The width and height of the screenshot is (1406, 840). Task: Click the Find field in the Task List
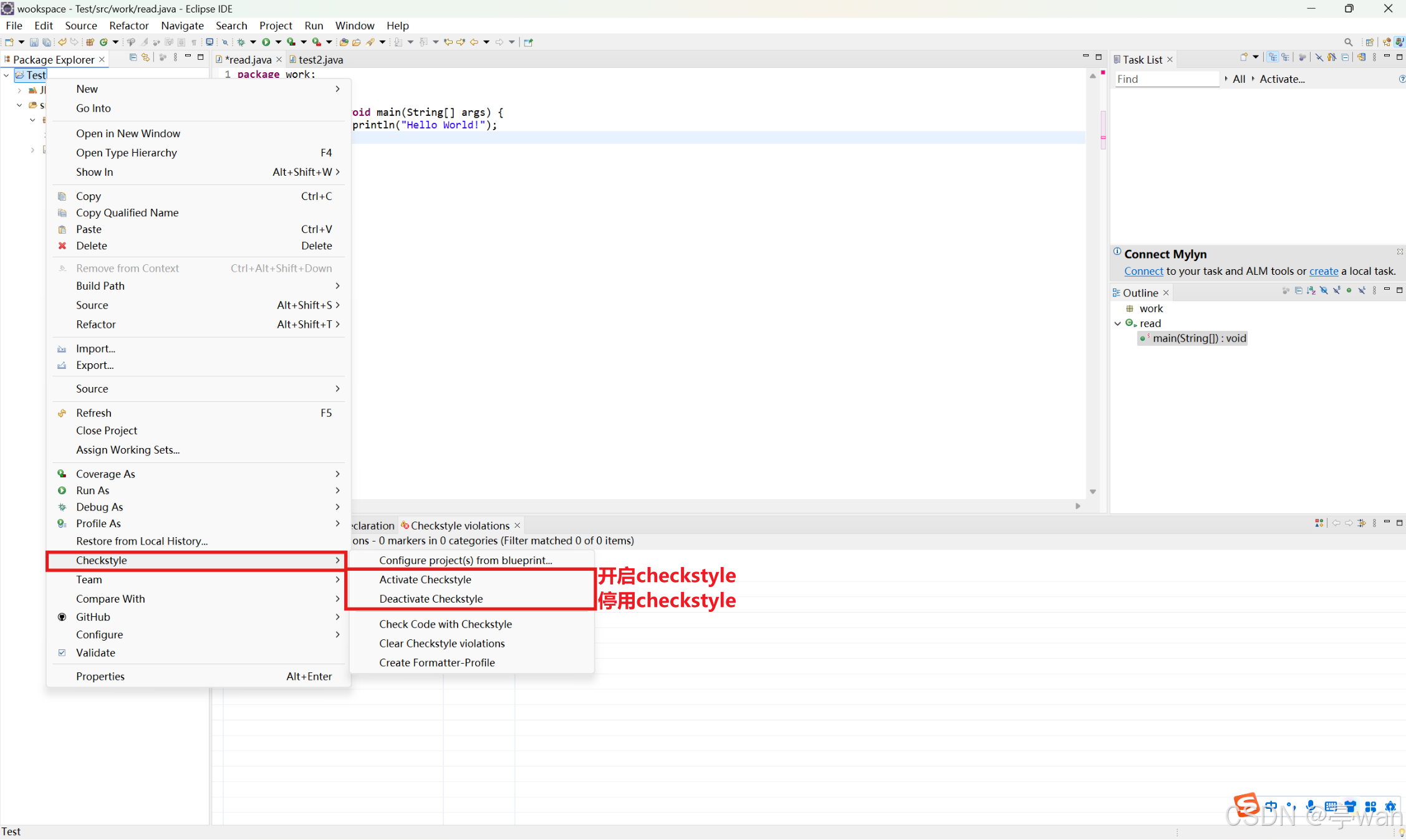pyautogui.click(x=1166, y=79)
